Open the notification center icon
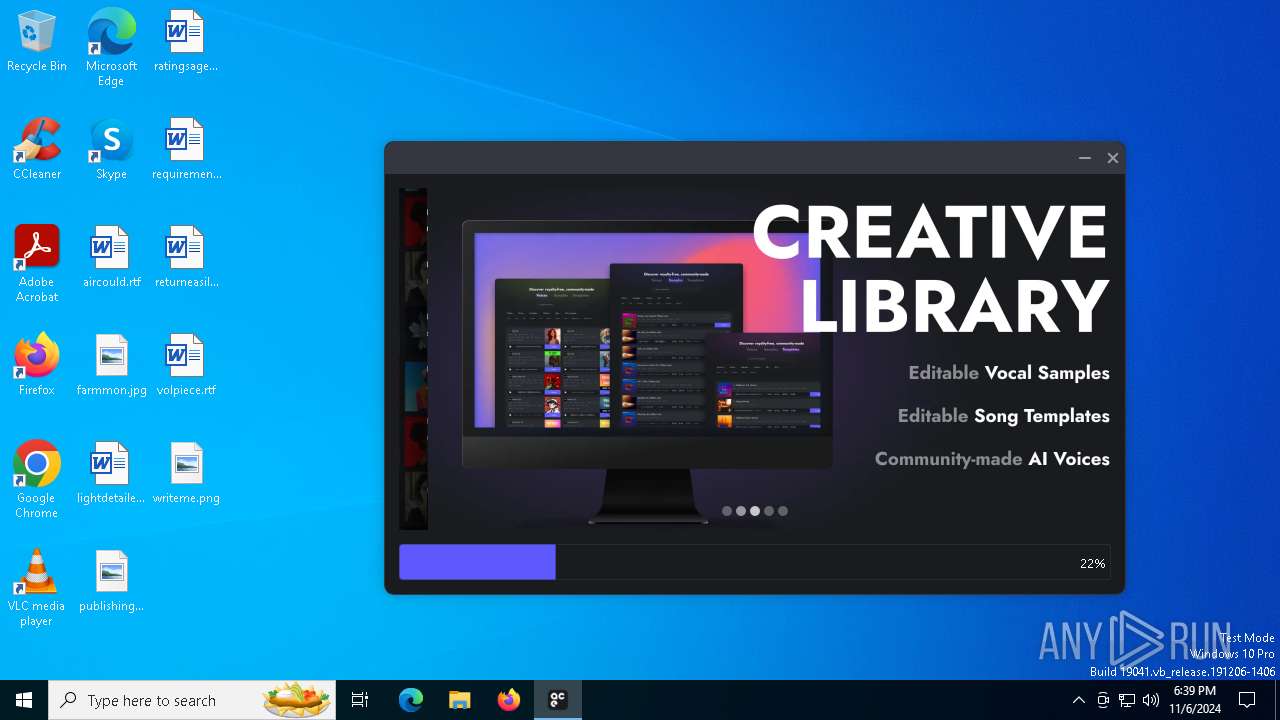Screen dimensions: 1280x720 (1247, 700)
